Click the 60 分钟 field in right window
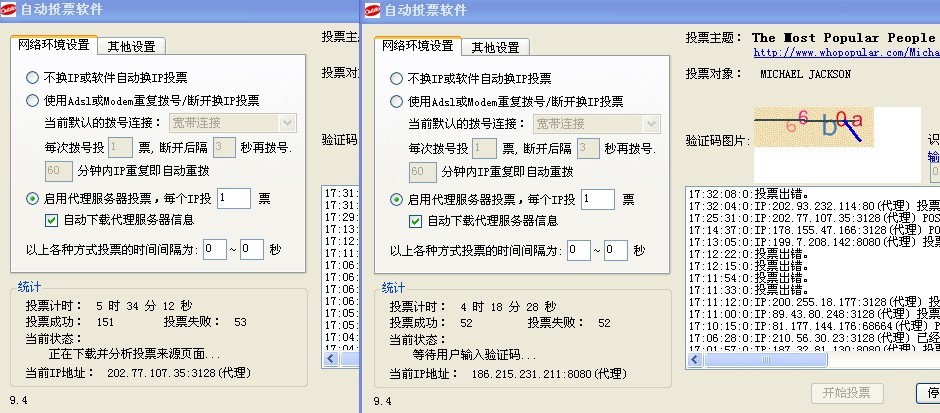 coord(423,172)
